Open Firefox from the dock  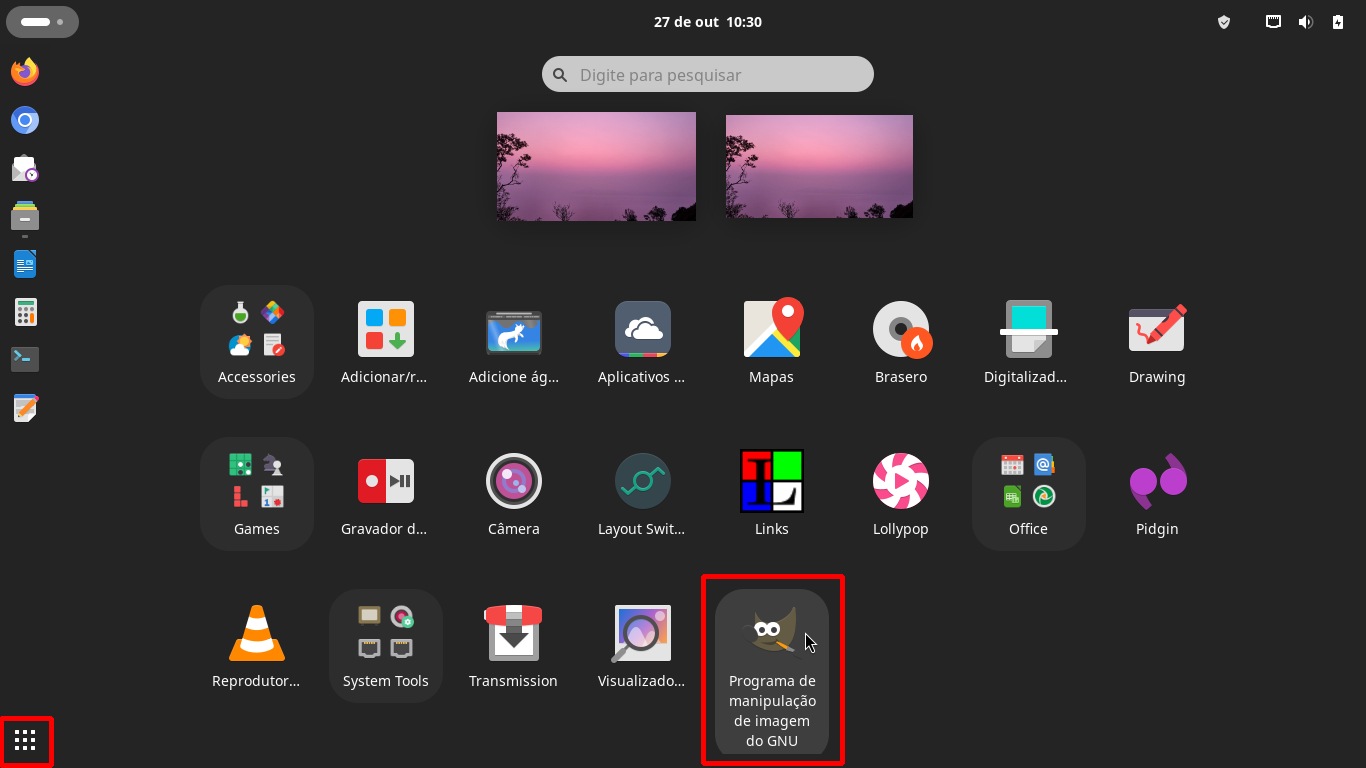(25, 72)
